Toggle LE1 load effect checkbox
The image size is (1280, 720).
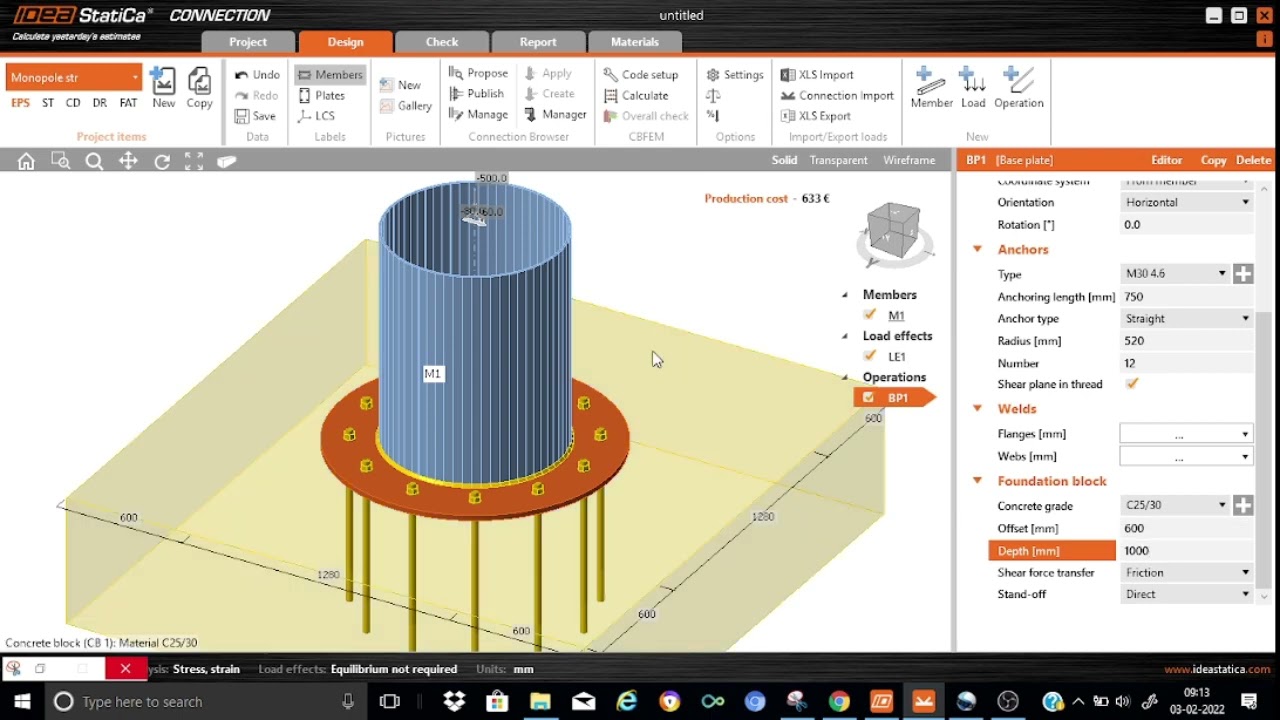(870, 356)
